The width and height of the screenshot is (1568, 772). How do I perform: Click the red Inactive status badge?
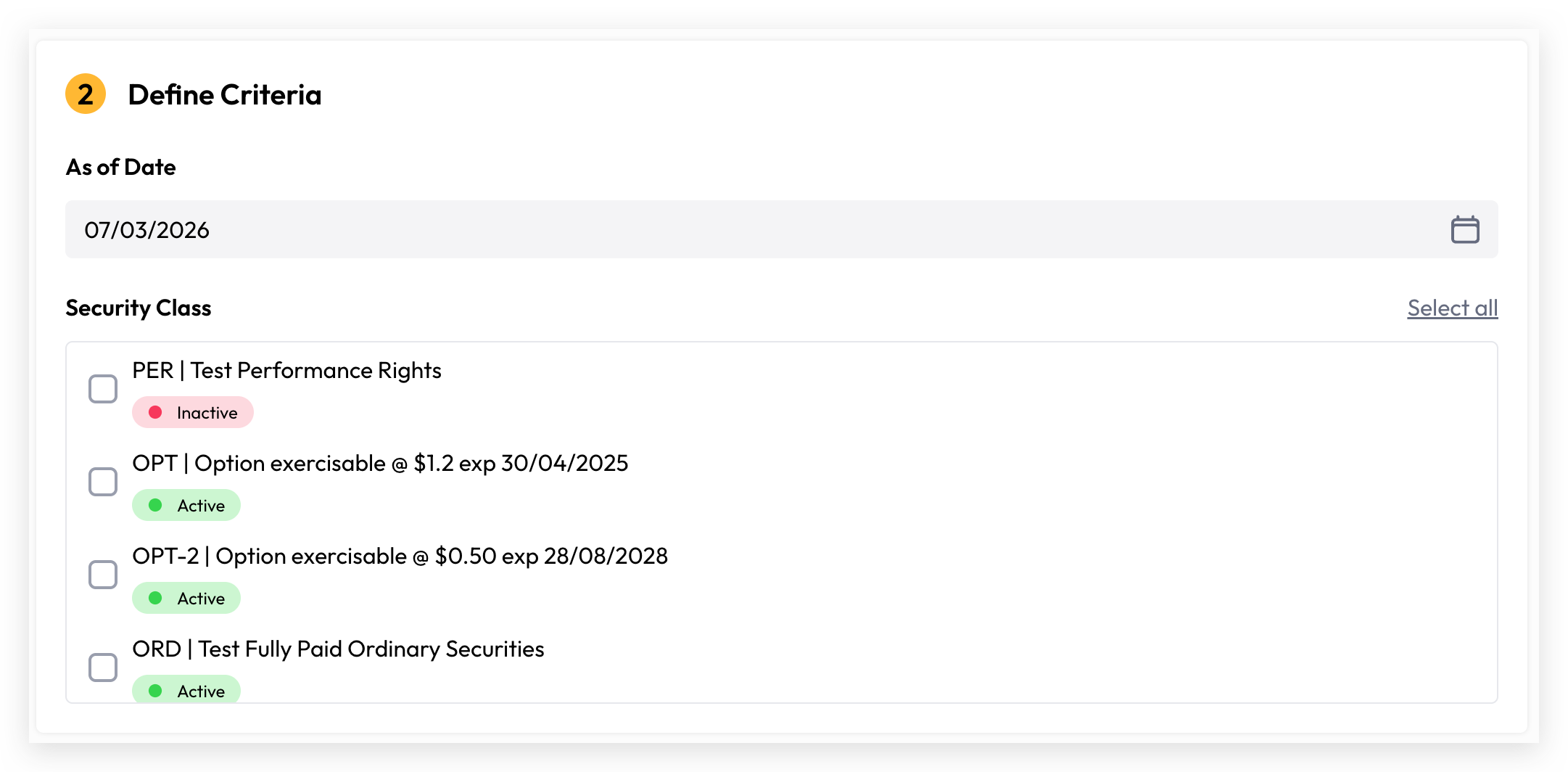[193, 412]
